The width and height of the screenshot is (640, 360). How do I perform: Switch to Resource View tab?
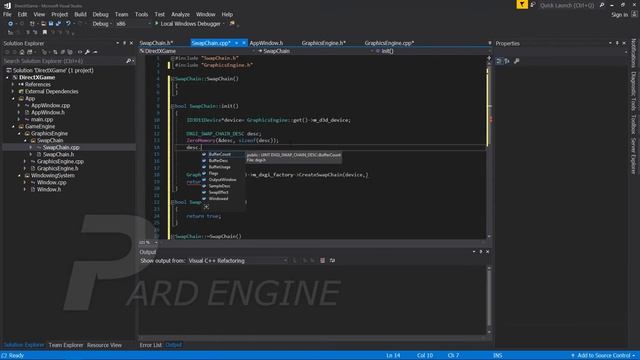(104, 345)
